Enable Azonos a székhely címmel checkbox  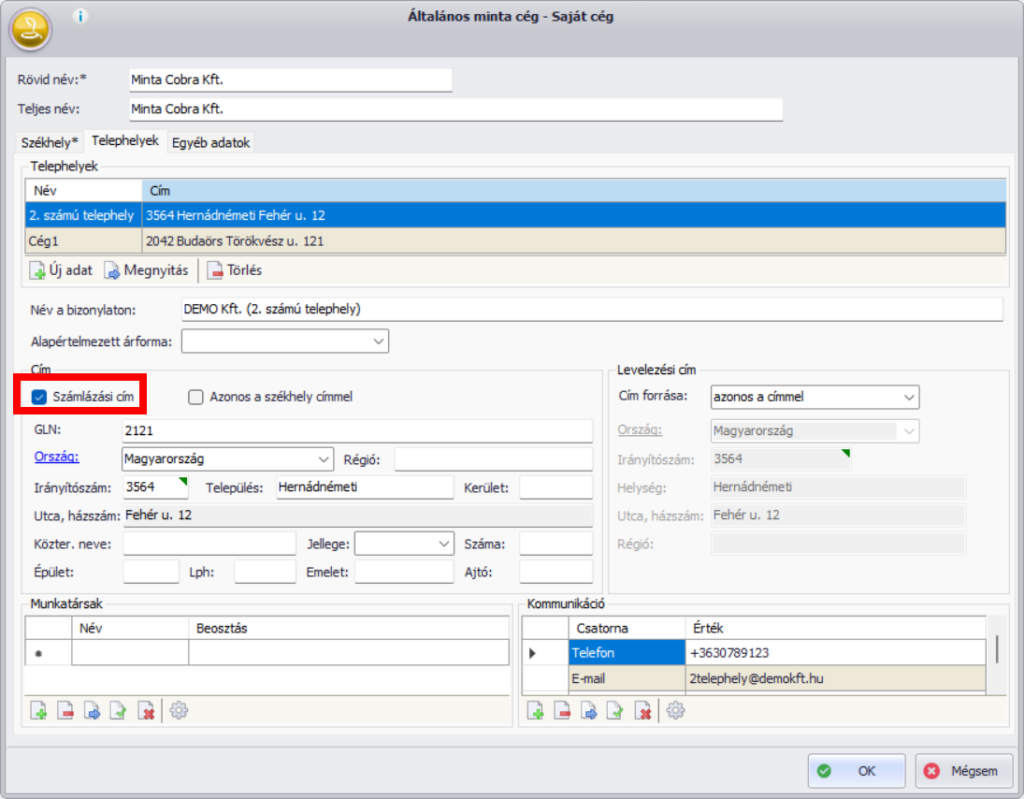click(x=196, y=397)
